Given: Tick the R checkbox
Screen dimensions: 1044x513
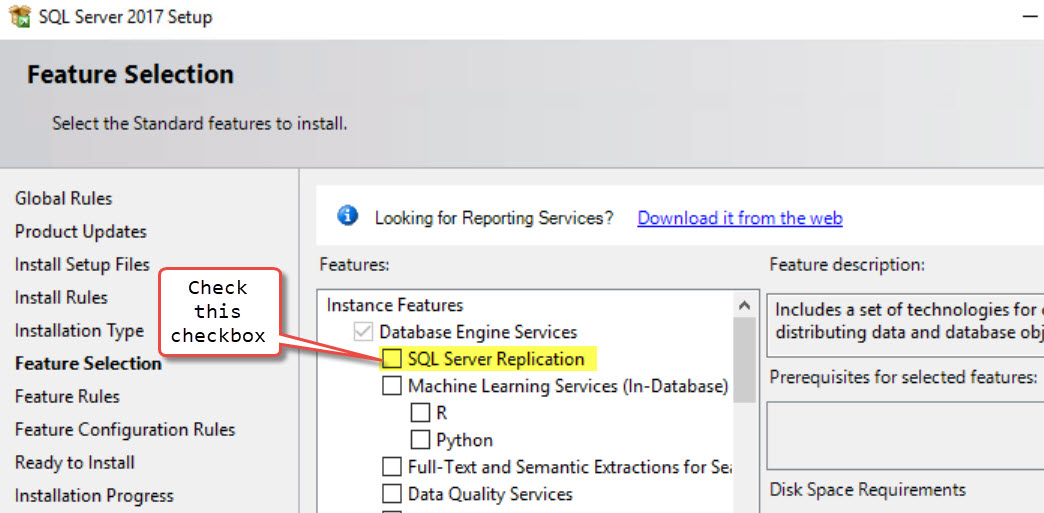Looking at the screenshot, I should click(420, 413).
